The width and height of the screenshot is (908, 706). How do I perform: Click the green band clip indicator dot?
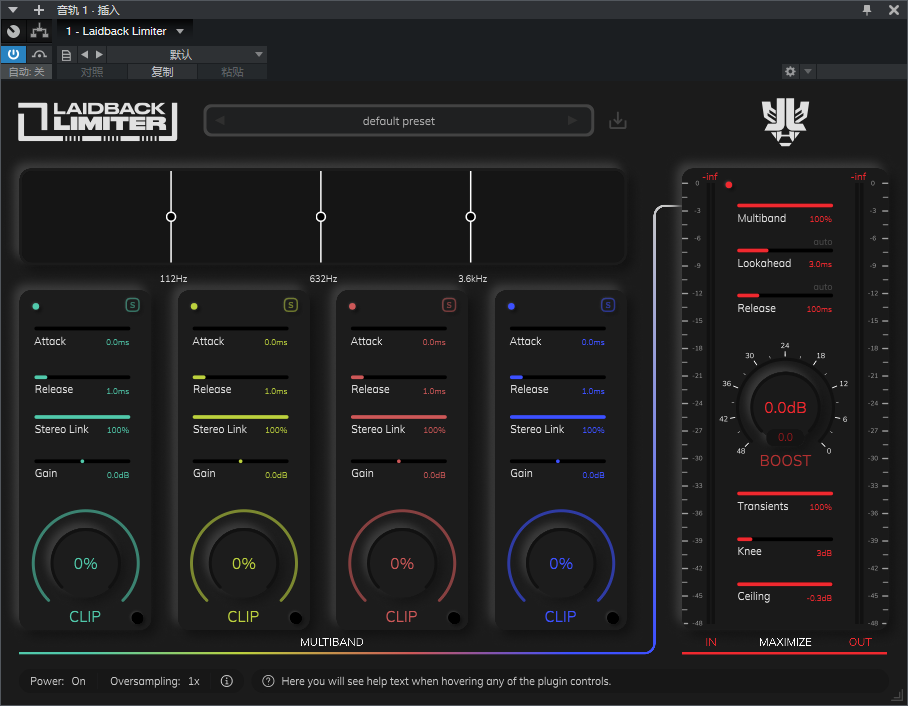click(x=137, y=617)
